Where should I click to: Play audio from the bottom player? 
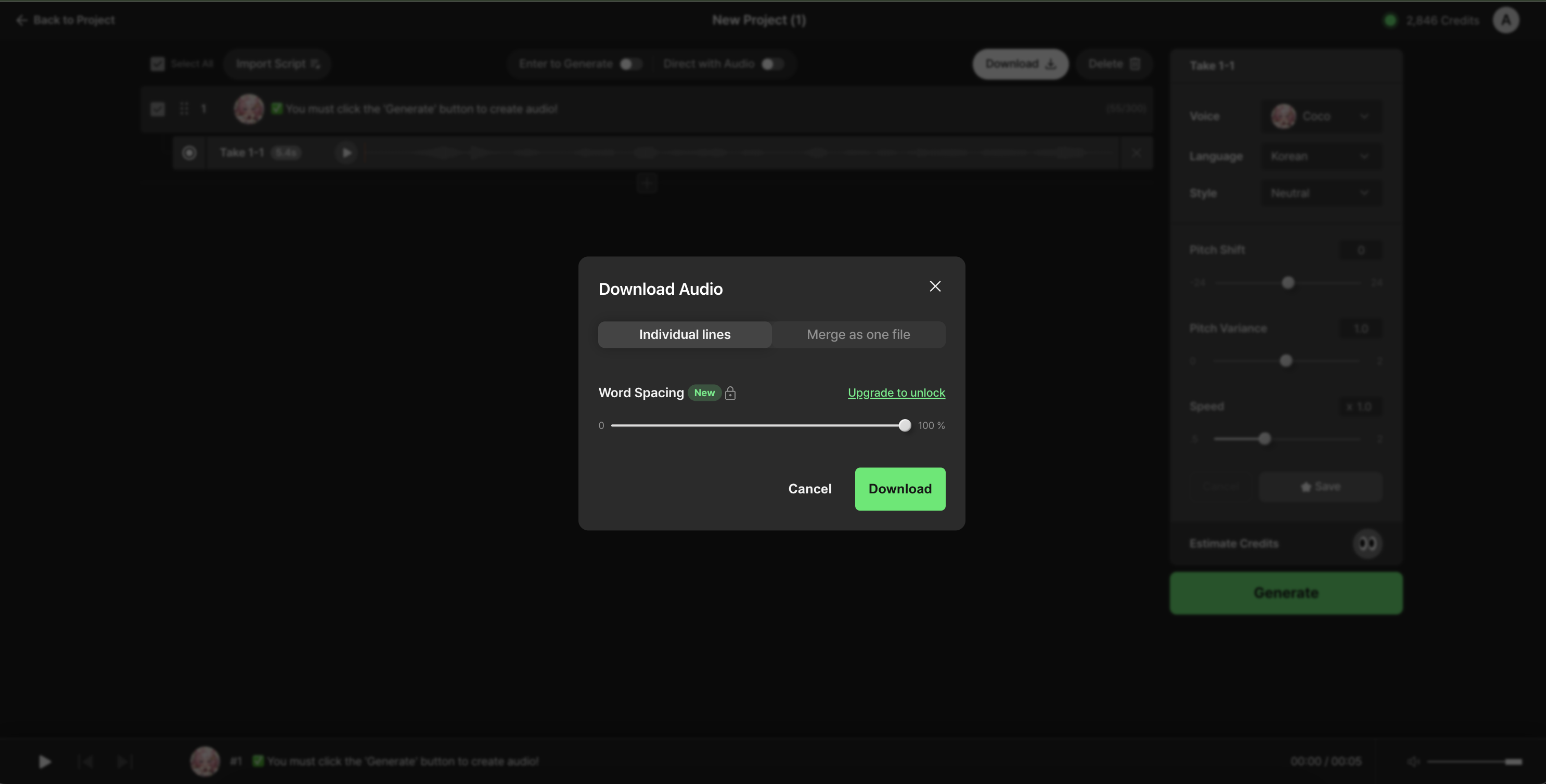44,761
